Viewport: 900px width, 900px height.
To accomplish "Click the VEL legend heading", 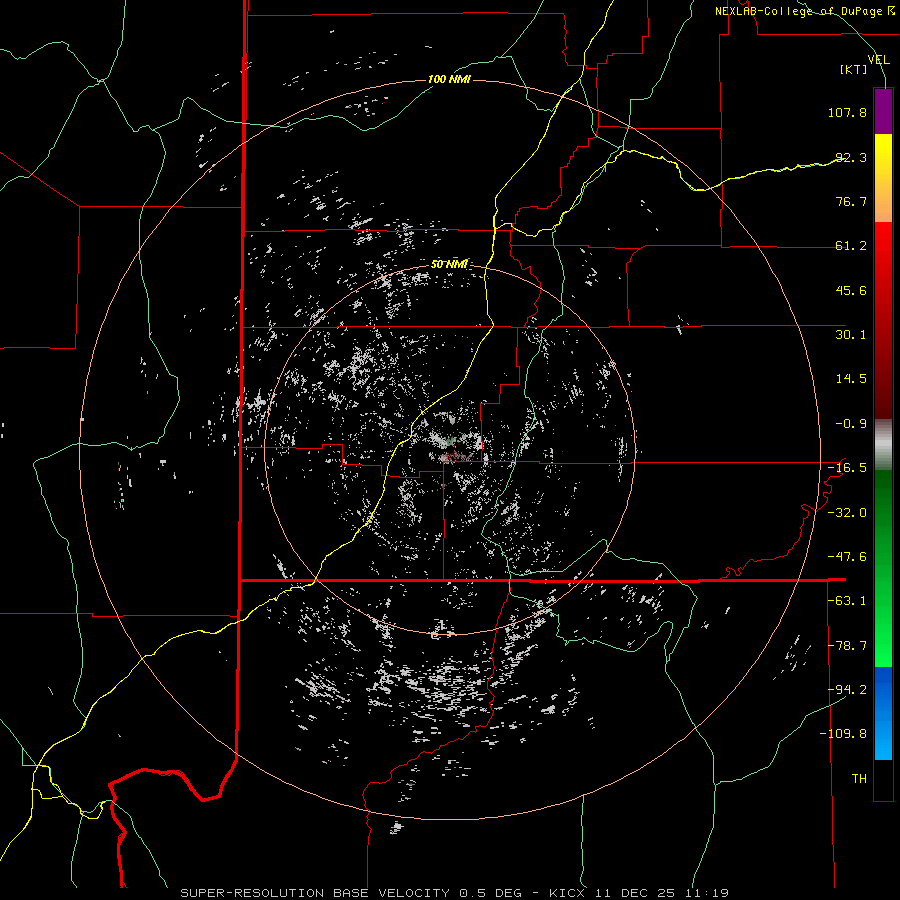I will click(x=878, y=59).
